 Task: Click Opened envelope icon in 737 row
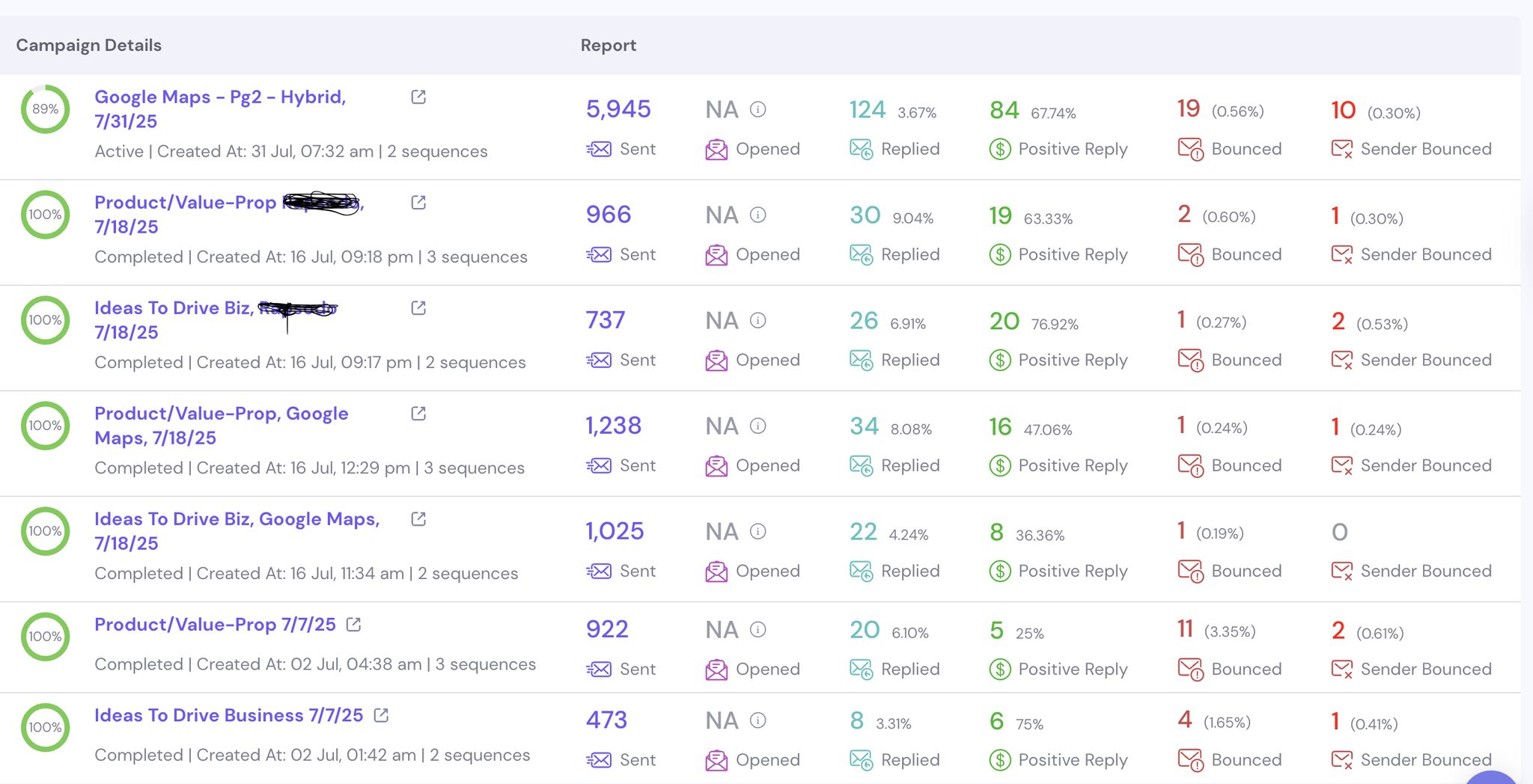[x=716, y=361]
